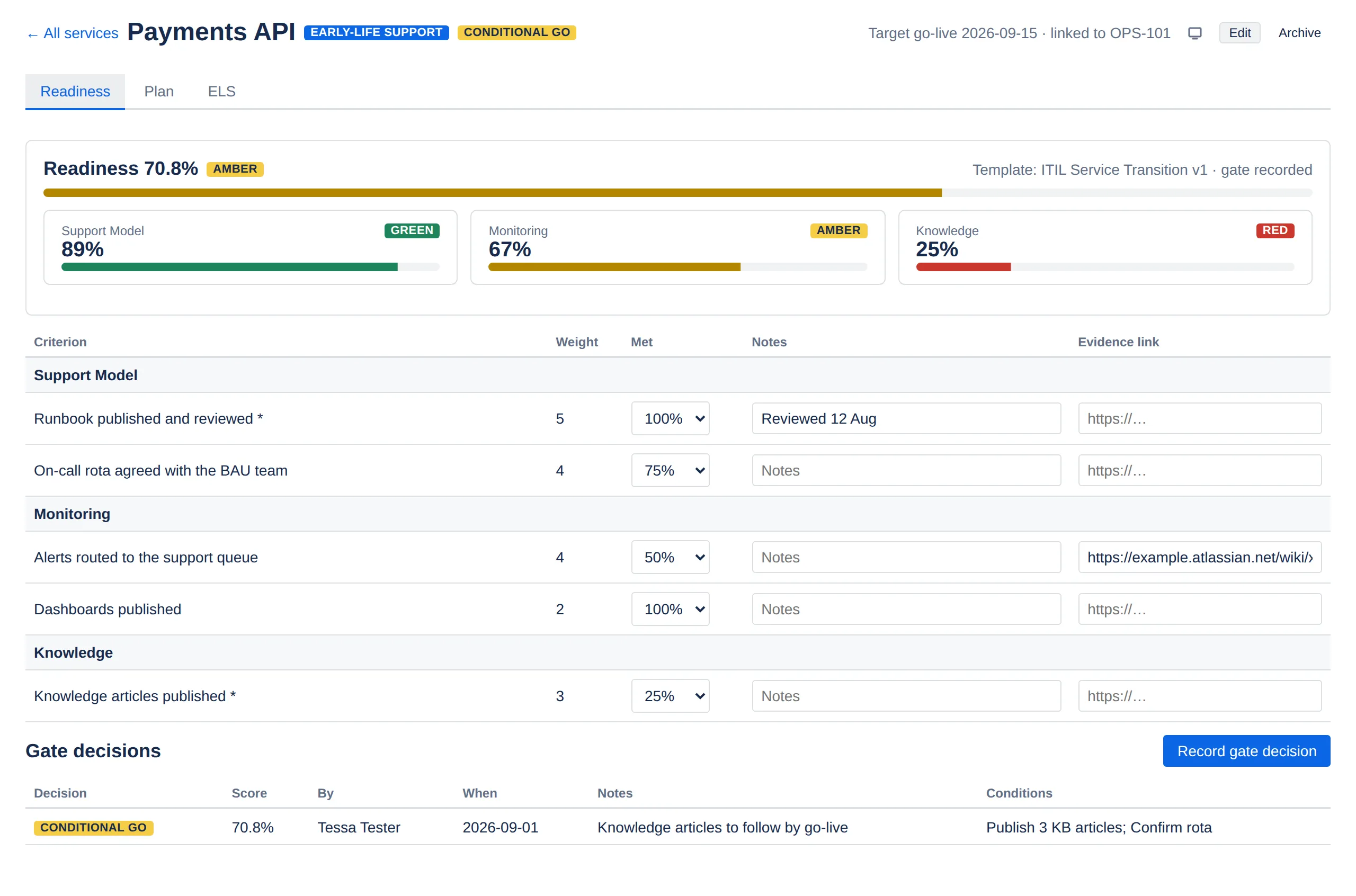
Task: Click the Monitoring group header row
Action: pyautogui.click(x=677, y=514)
